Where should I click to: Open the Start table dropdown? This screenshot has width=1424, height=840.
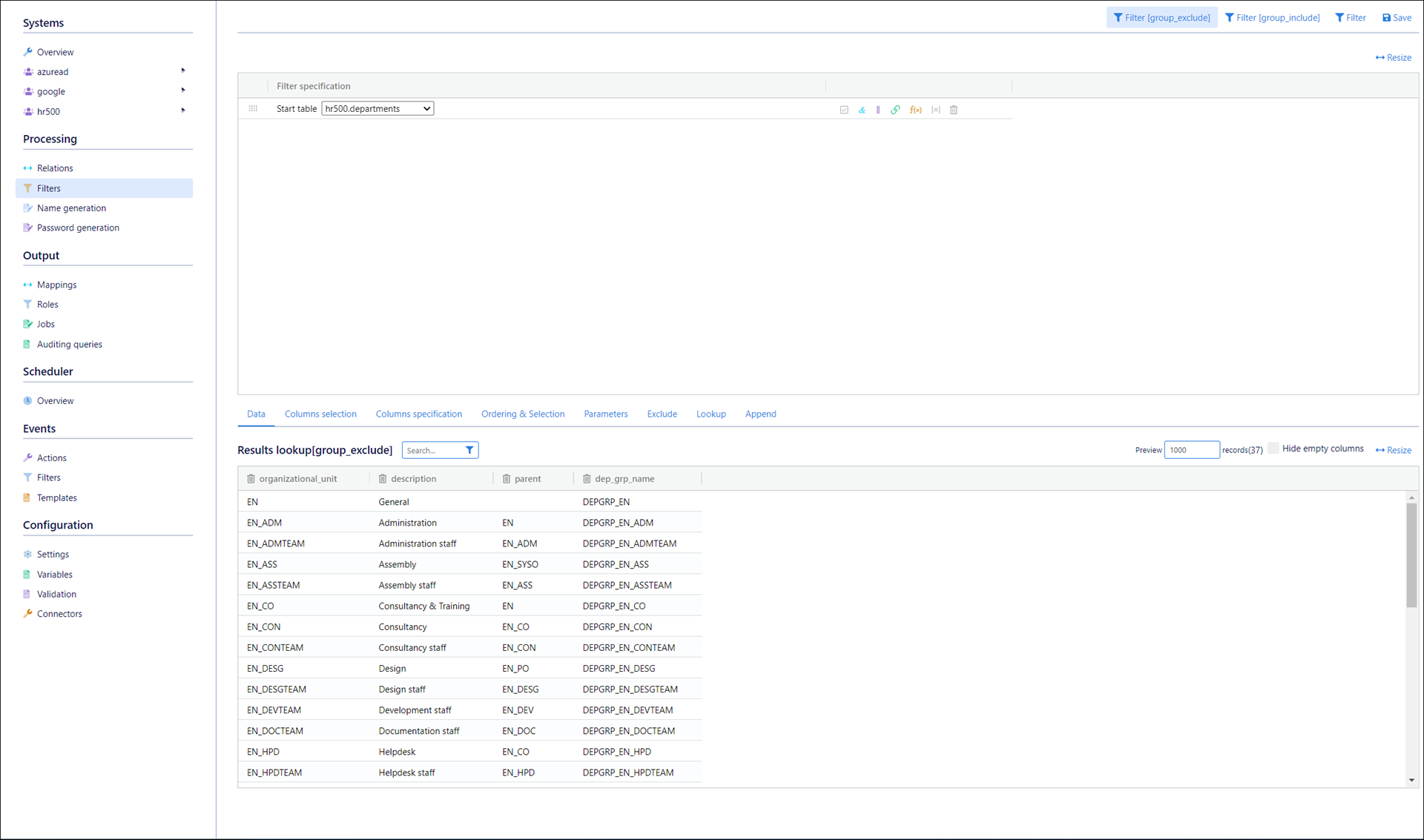[378, 109]
